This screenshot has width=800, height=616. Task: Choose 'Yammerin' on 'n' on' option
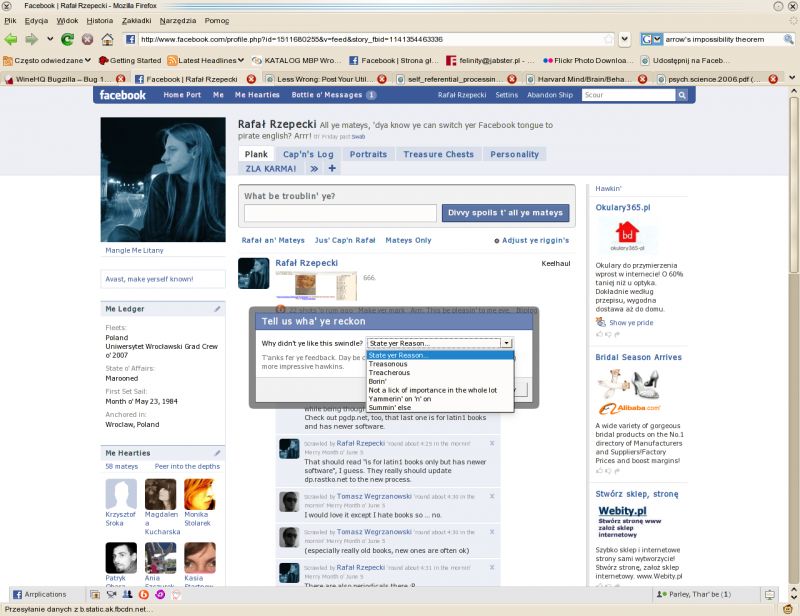pyautogui.click(x=440, y=399)
